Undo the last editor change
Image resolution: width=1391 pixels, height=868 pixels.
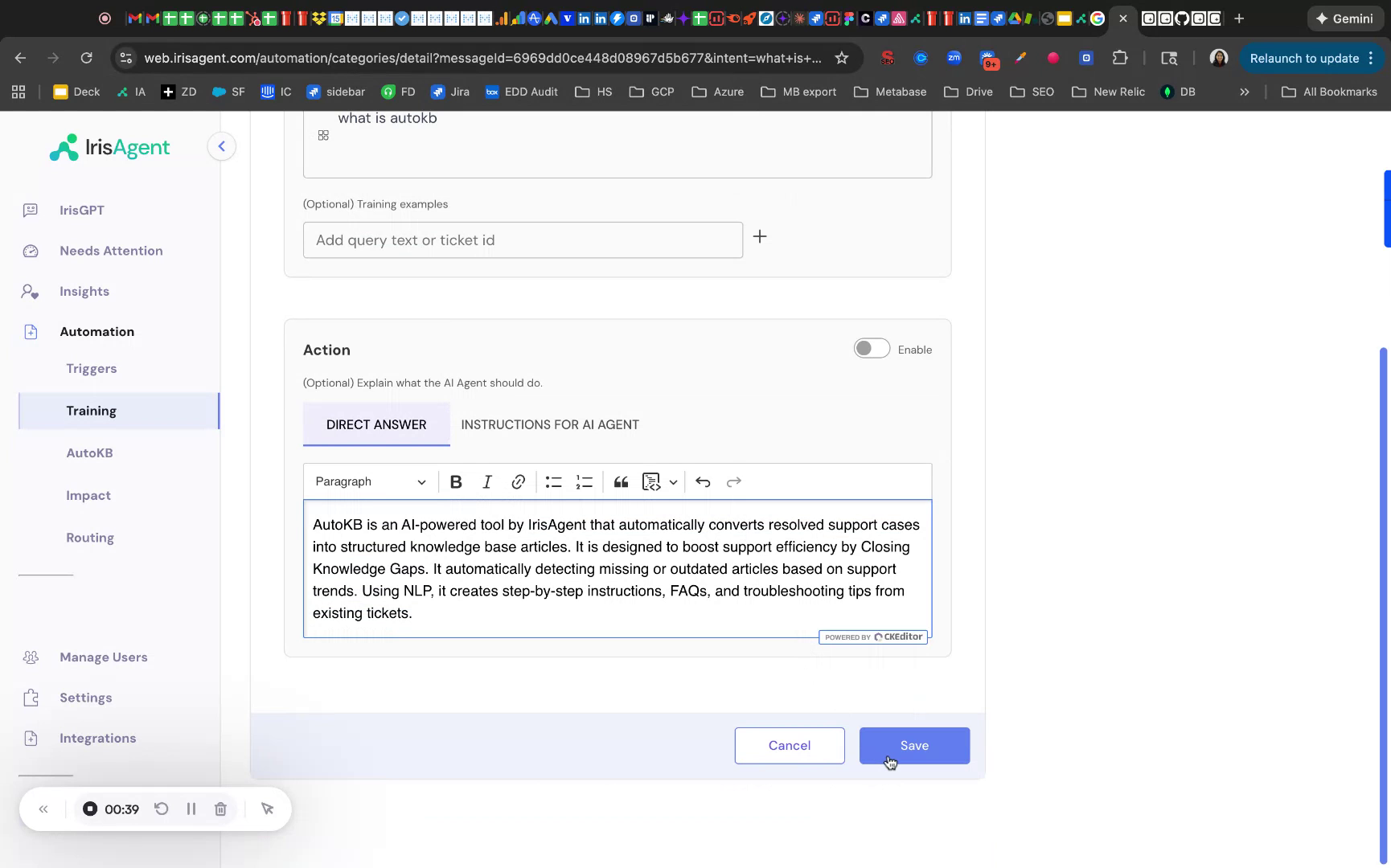(x=703, y=481)
